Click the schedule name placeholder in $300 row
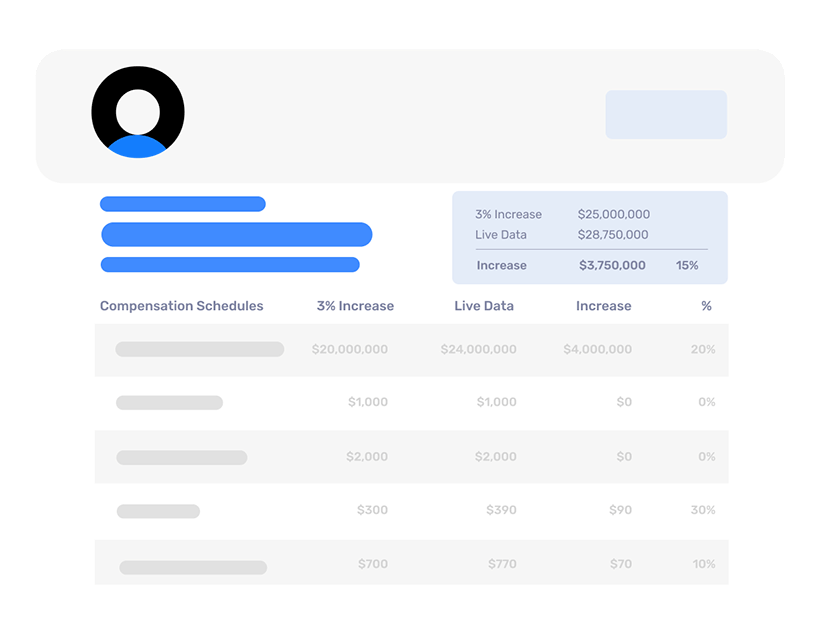This screenshot has height=630, width=819. click(158, 511)
